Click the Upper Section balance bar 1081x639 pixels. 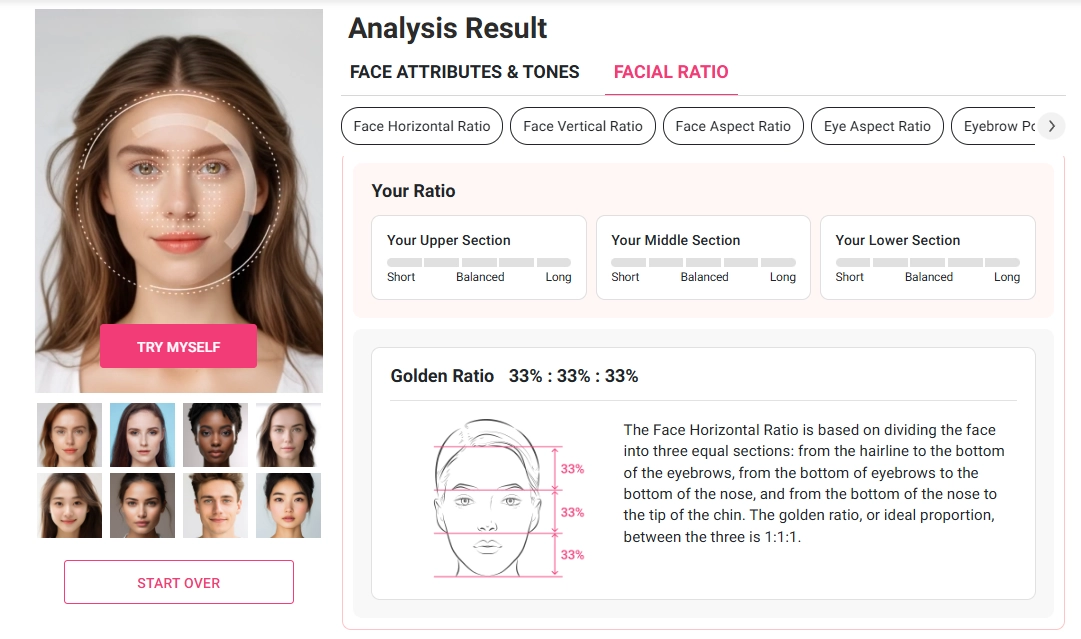pos(479,262)
